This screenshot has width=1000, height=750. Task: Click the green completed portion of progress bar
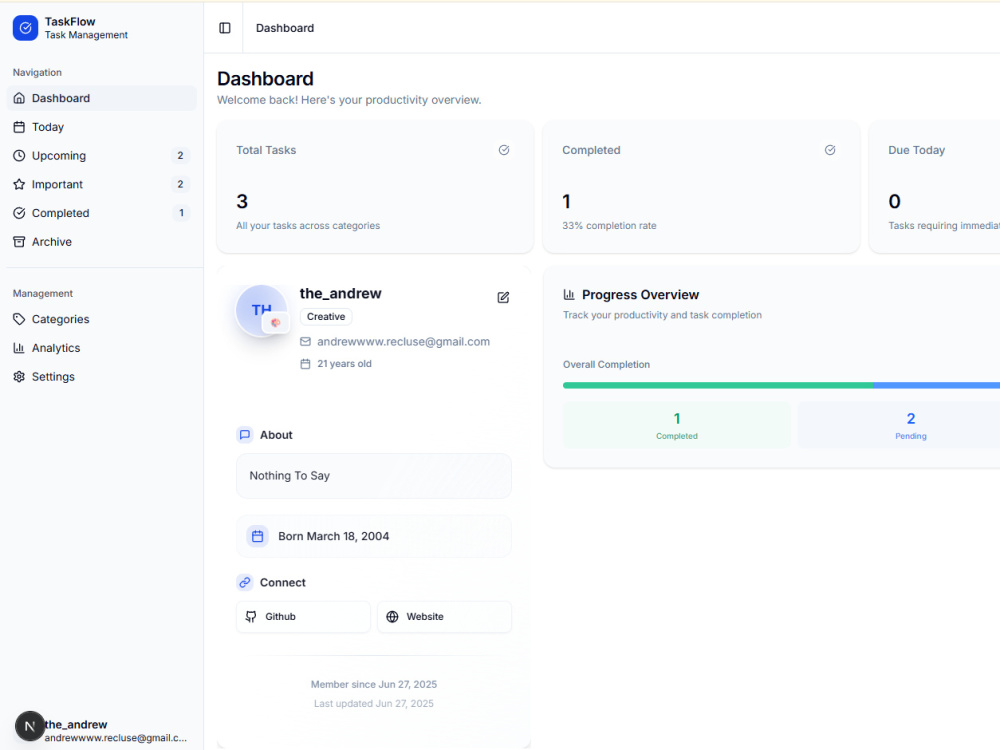718,385
